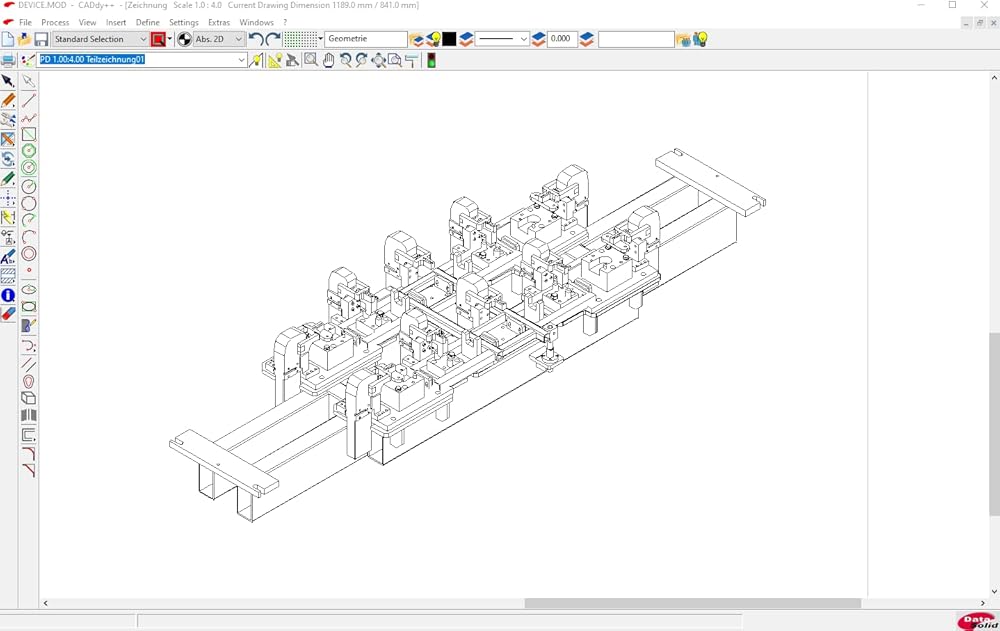Screen dimensions: 1000x631
Task: Open file with the folder icon
Action: point(25,39)
